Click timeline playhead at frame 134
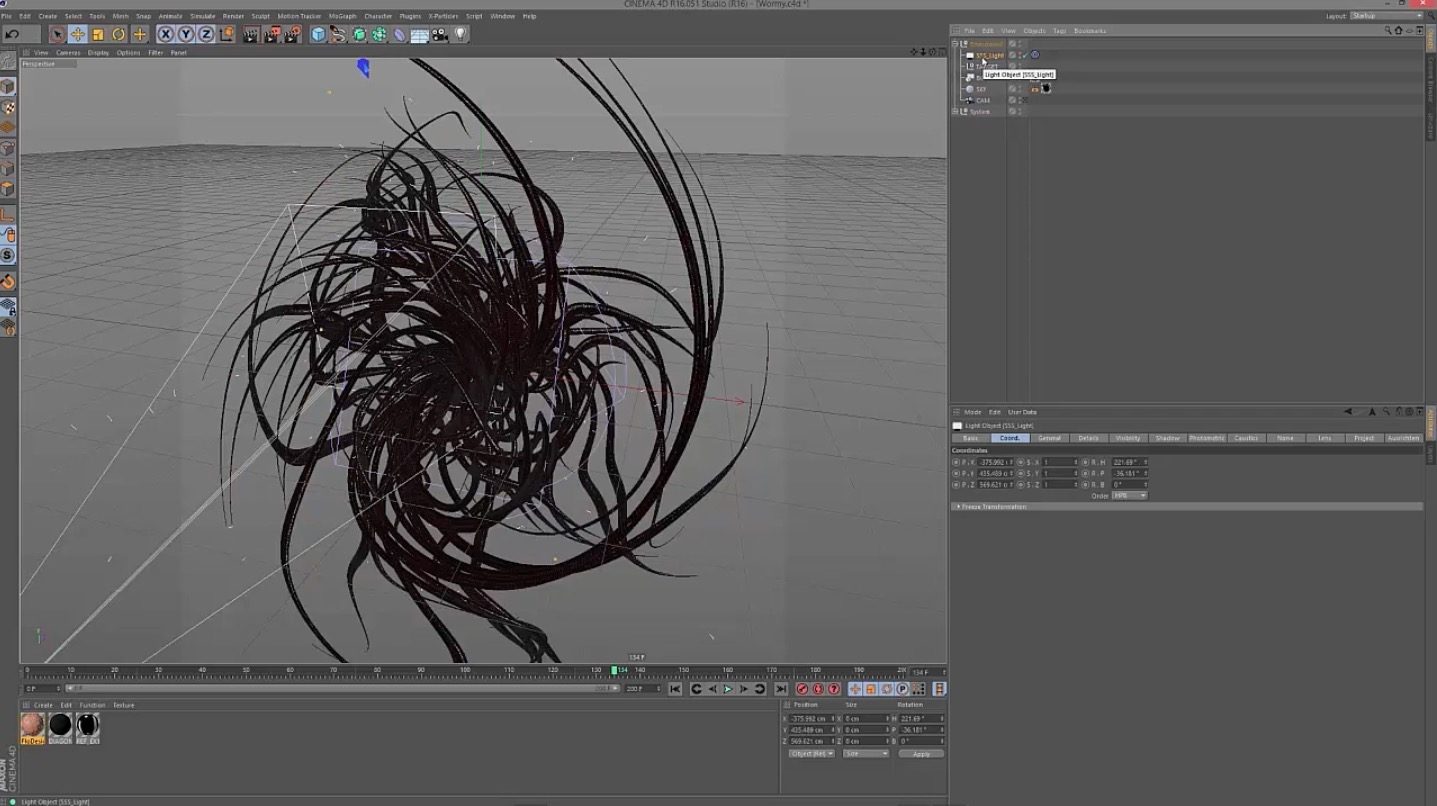 (614, 670)
